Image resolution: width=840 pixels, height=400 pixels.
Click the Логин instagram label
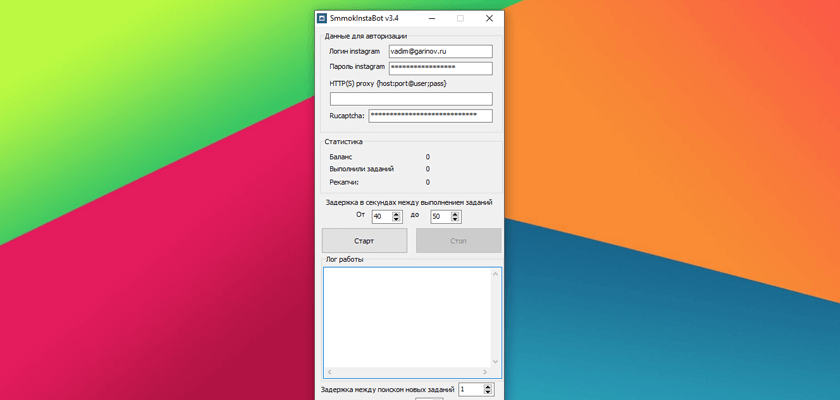[x=355, y=51]
